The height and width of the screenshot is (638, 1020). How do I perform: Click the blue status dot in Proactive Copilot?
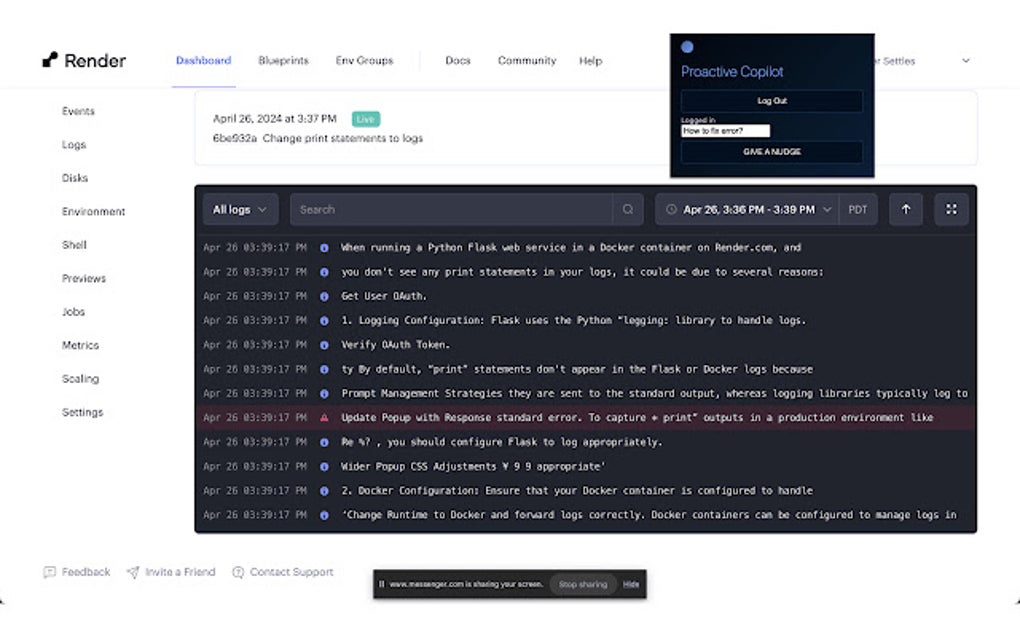(687, 46)
